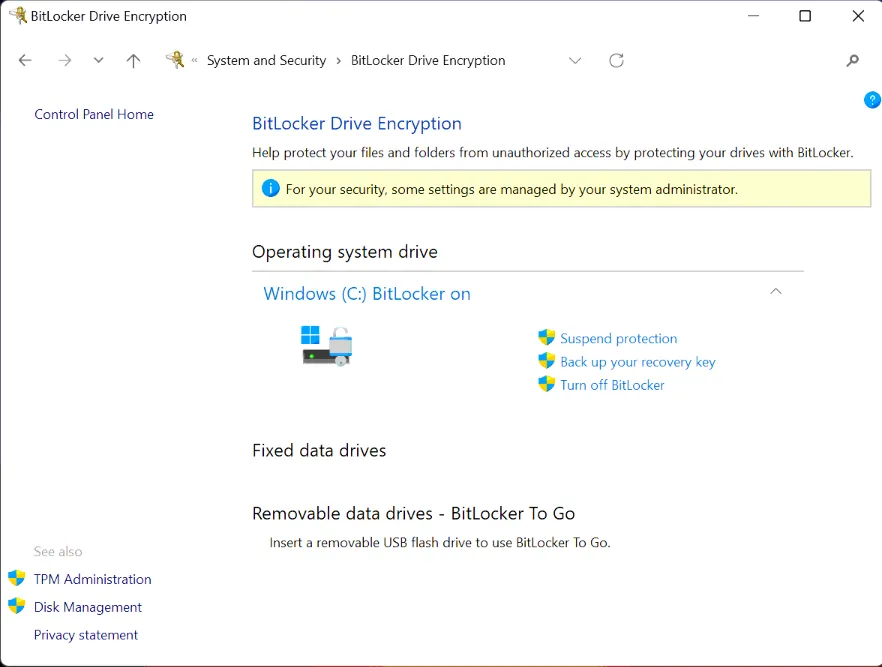Click the Windows drive lock icon
This screenshot has width=882, height=667.
click(x=327, y=345)
